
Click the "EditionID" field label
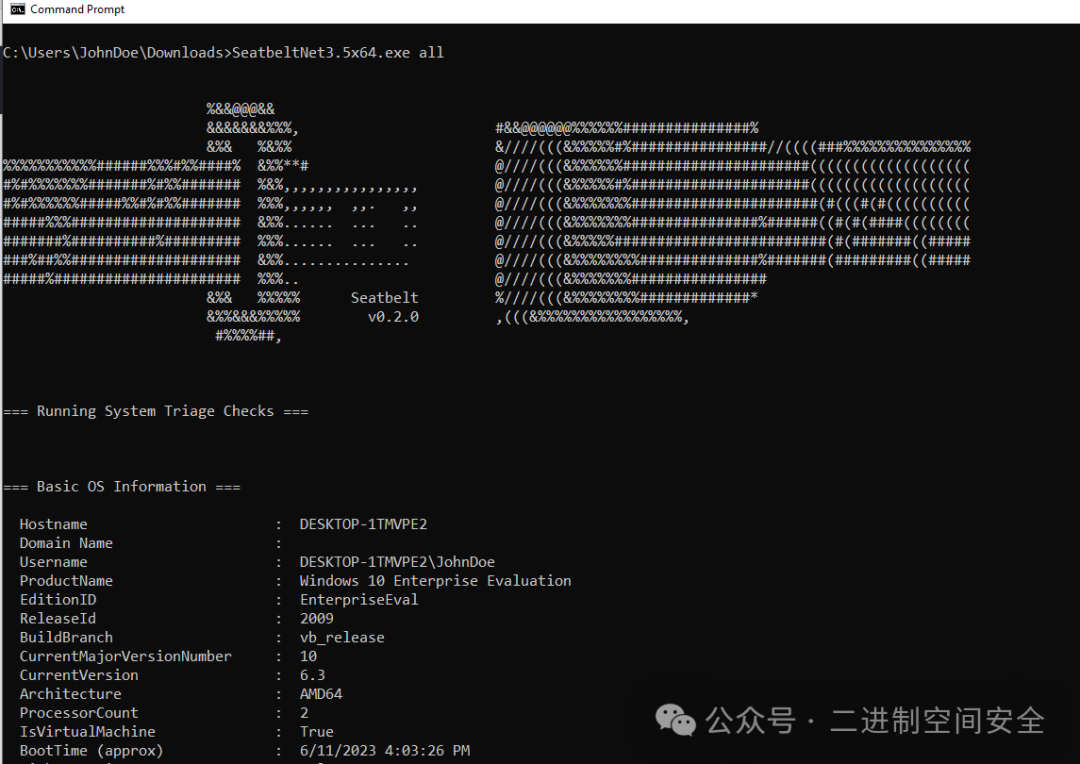point(58,599)
